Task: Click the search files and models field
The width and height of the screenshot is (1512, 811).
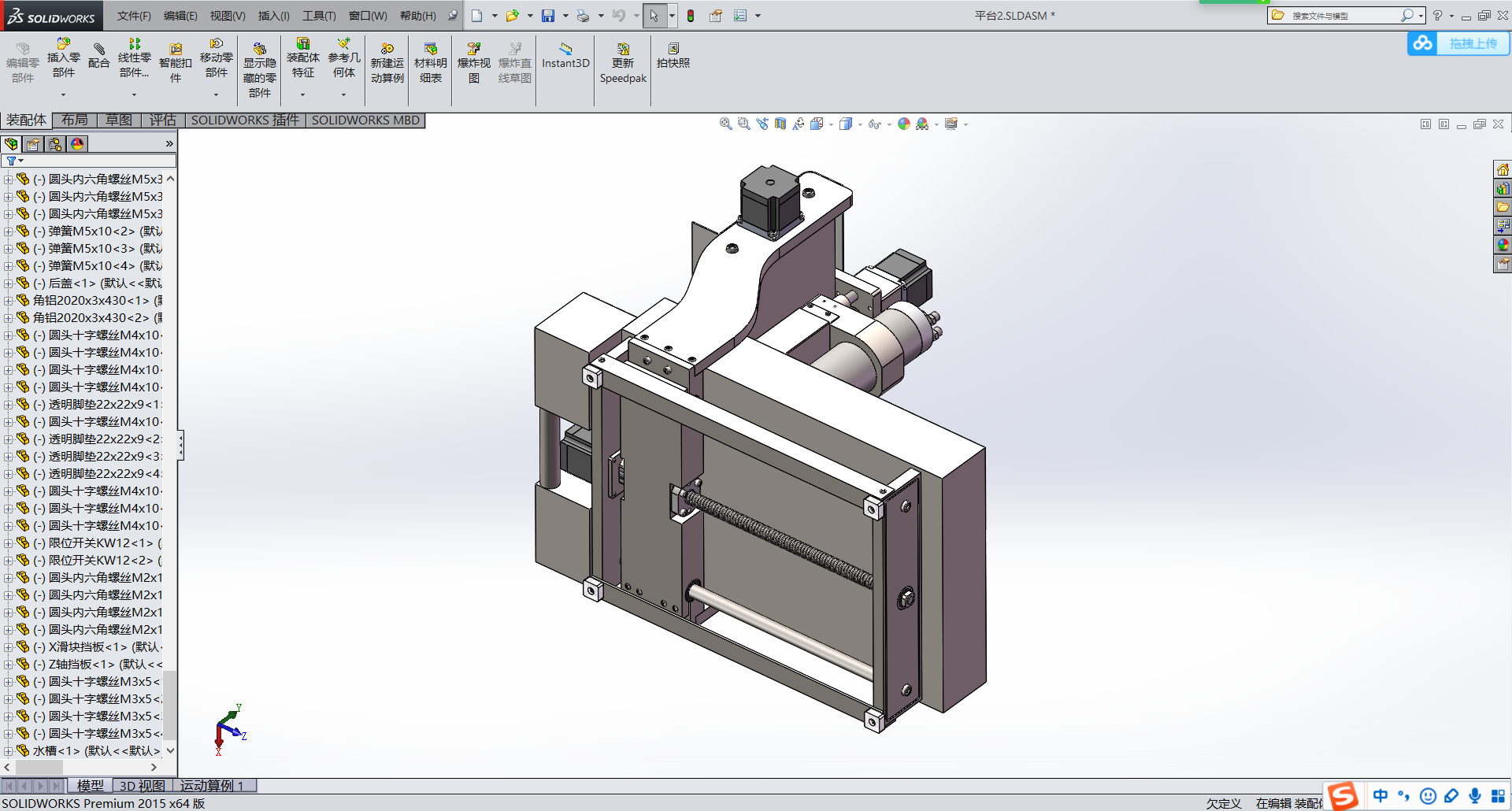Action: (1345, 16)
